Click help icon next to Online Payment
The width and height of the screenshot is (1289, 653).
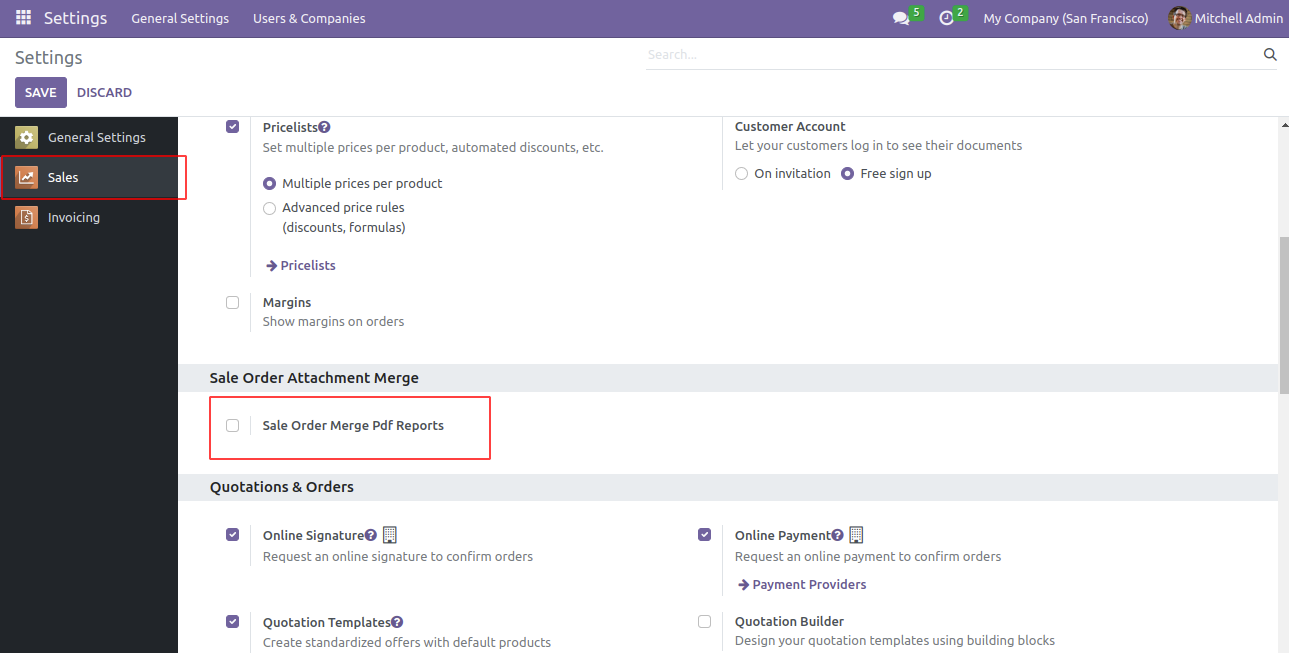coord(838,535)
